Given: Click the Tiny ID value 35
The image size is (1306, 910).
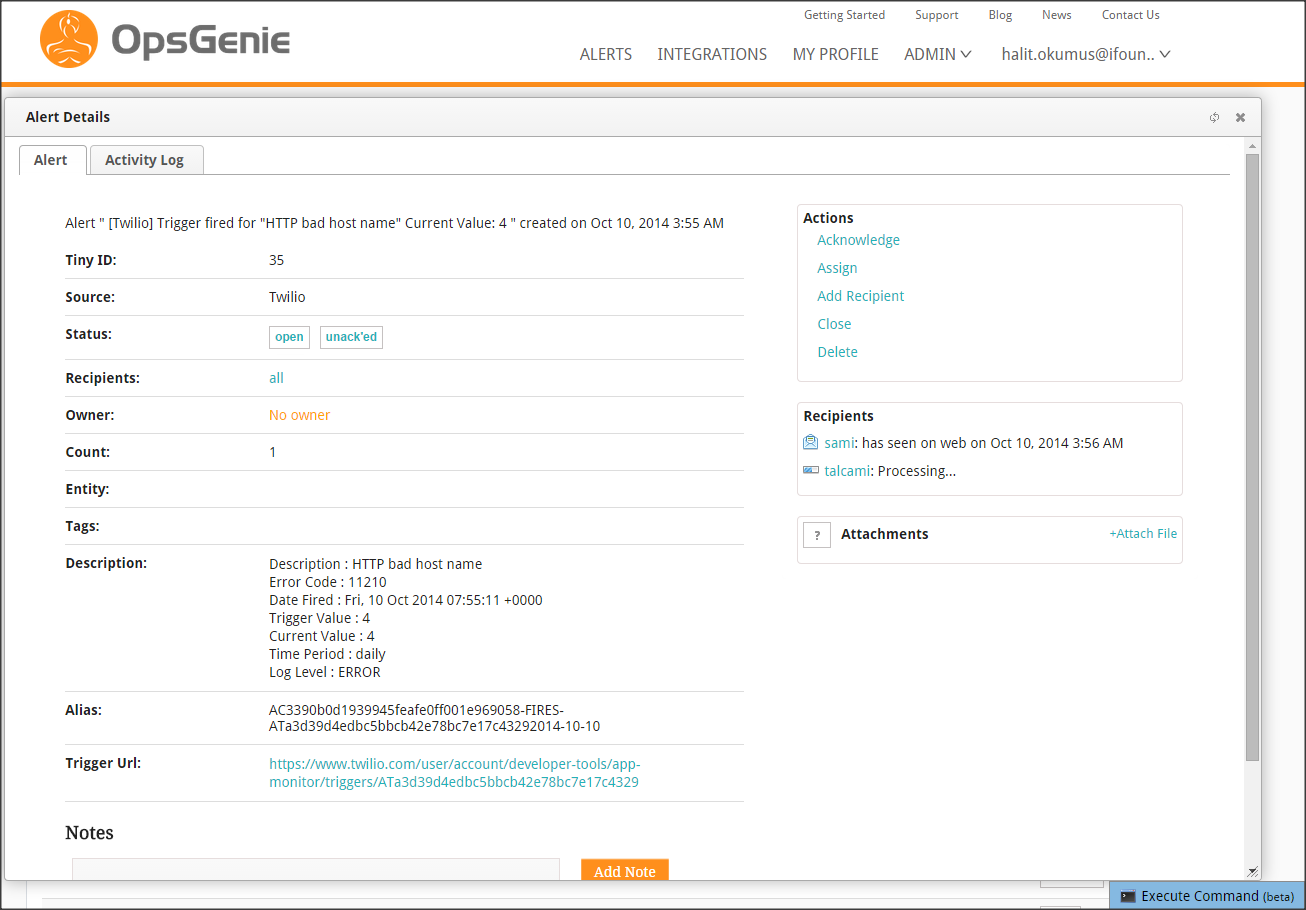Looking at the screenshot, I should [x=277, y=260].
